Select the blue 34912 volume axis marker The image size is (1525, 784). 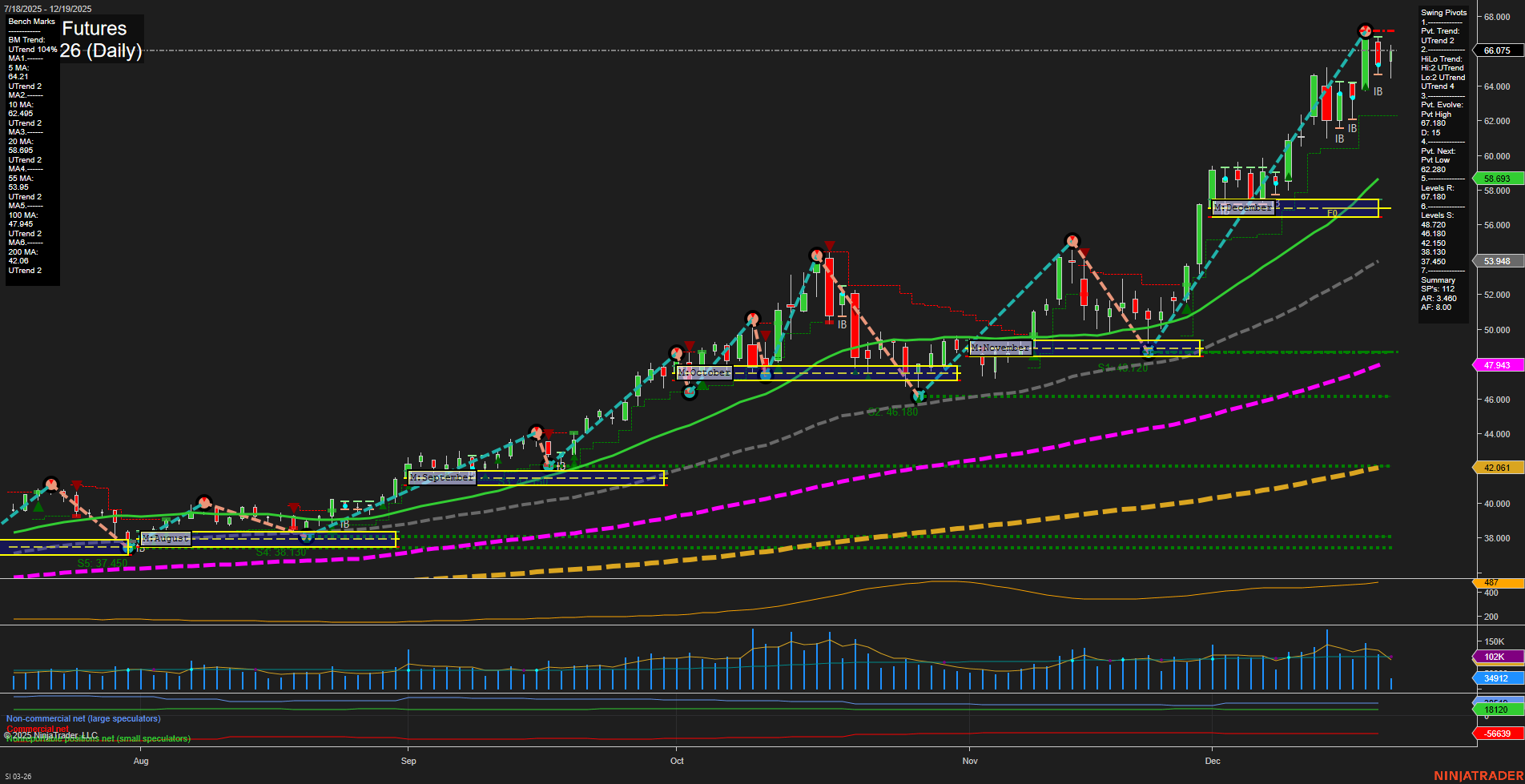[x=1495, y=678]
